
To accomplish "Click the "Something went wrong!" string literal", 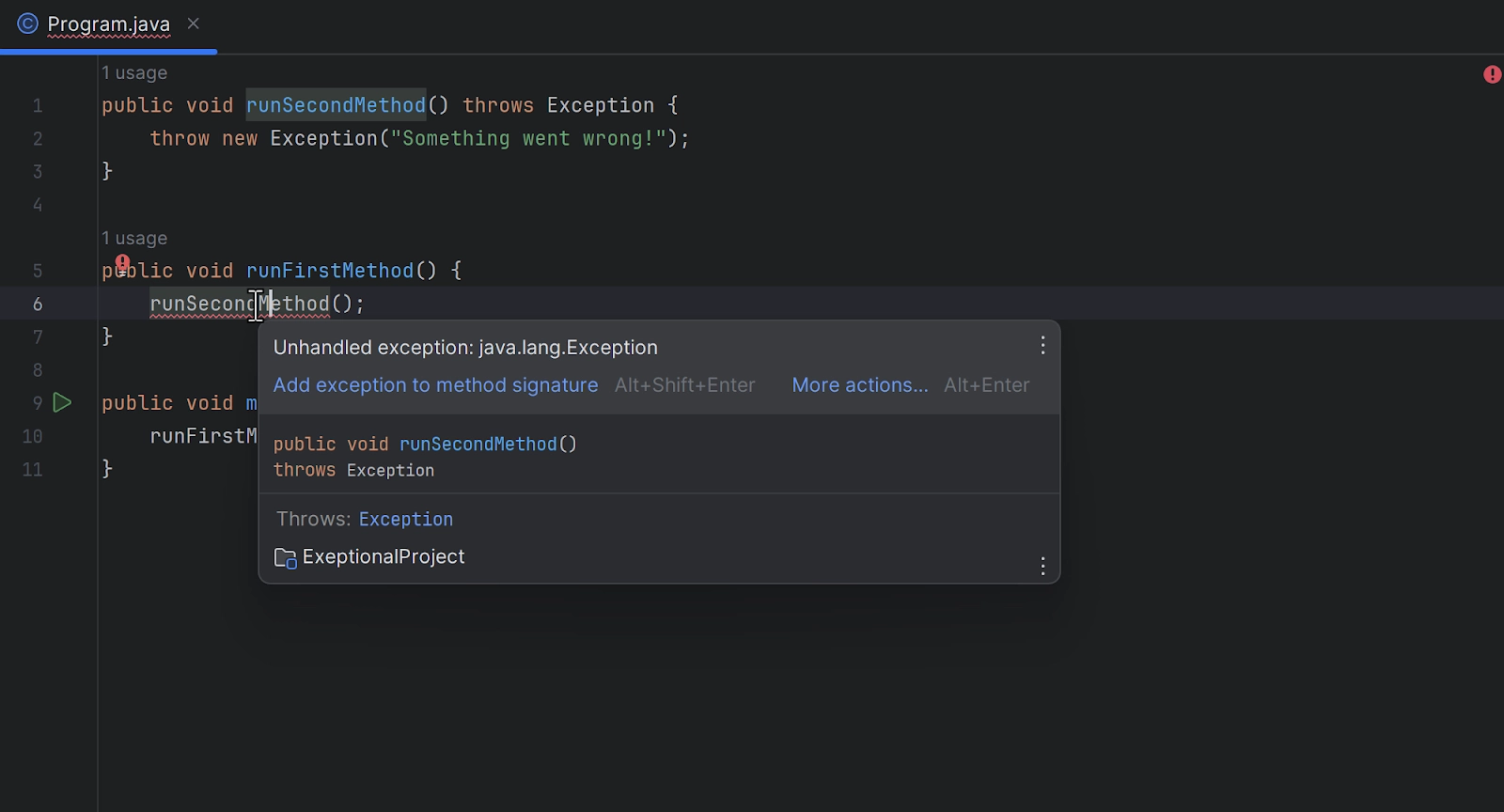I will pyautogui.click(x=528, y=138).
